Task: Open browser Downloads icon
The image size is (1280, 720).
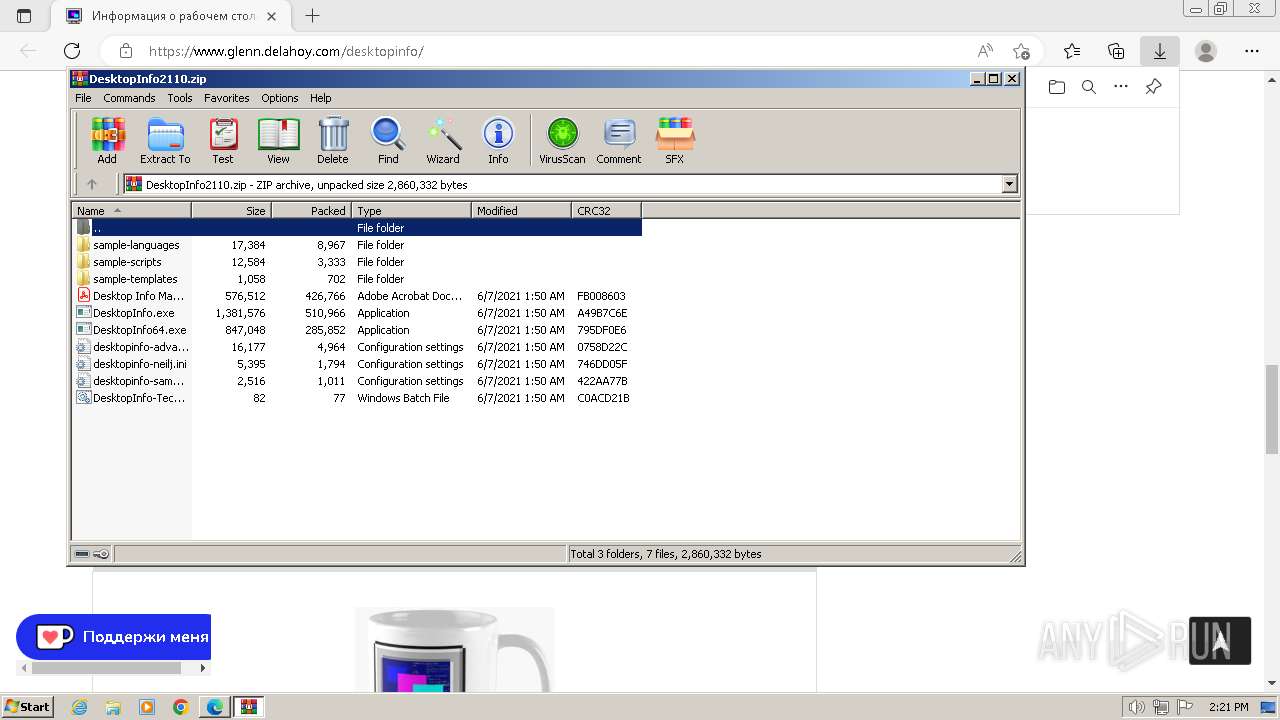Action: point(1159,51)
